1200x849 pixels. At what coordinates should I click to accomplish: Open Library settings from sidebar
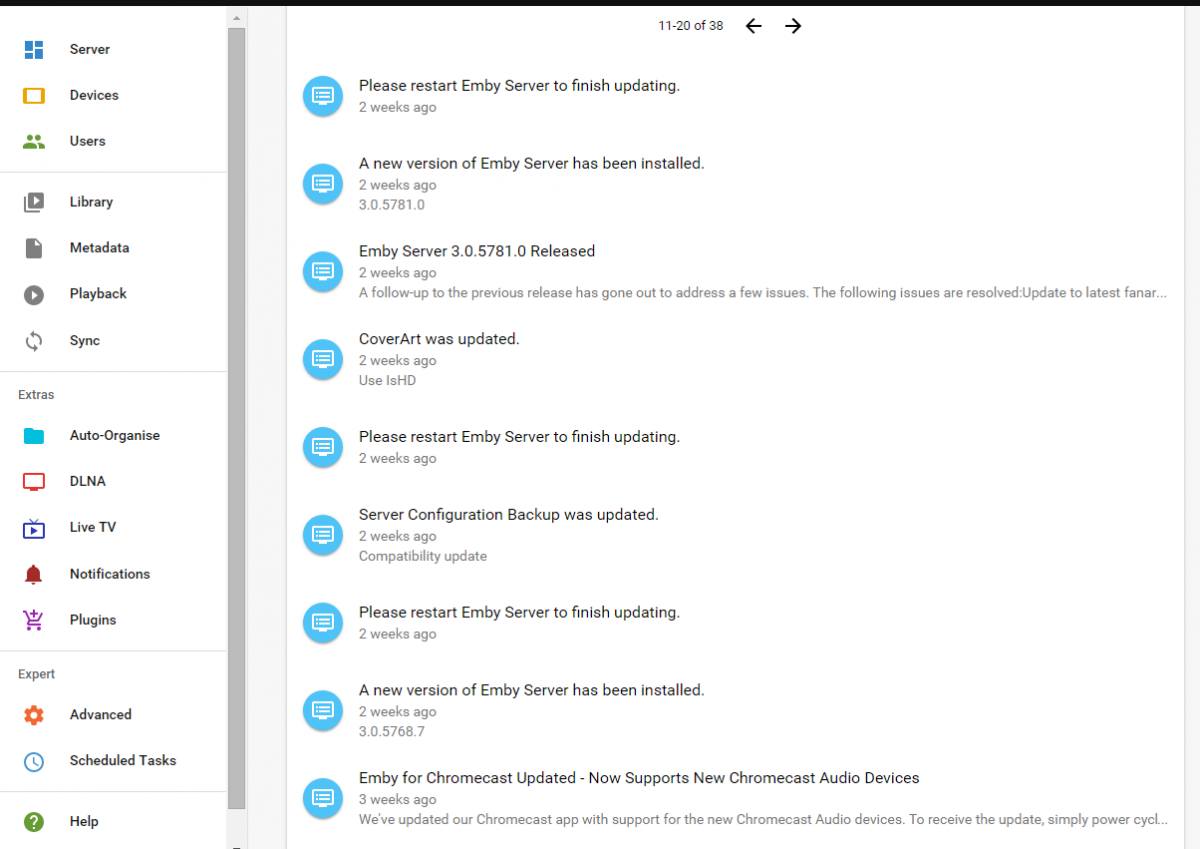tap(91, 202)
